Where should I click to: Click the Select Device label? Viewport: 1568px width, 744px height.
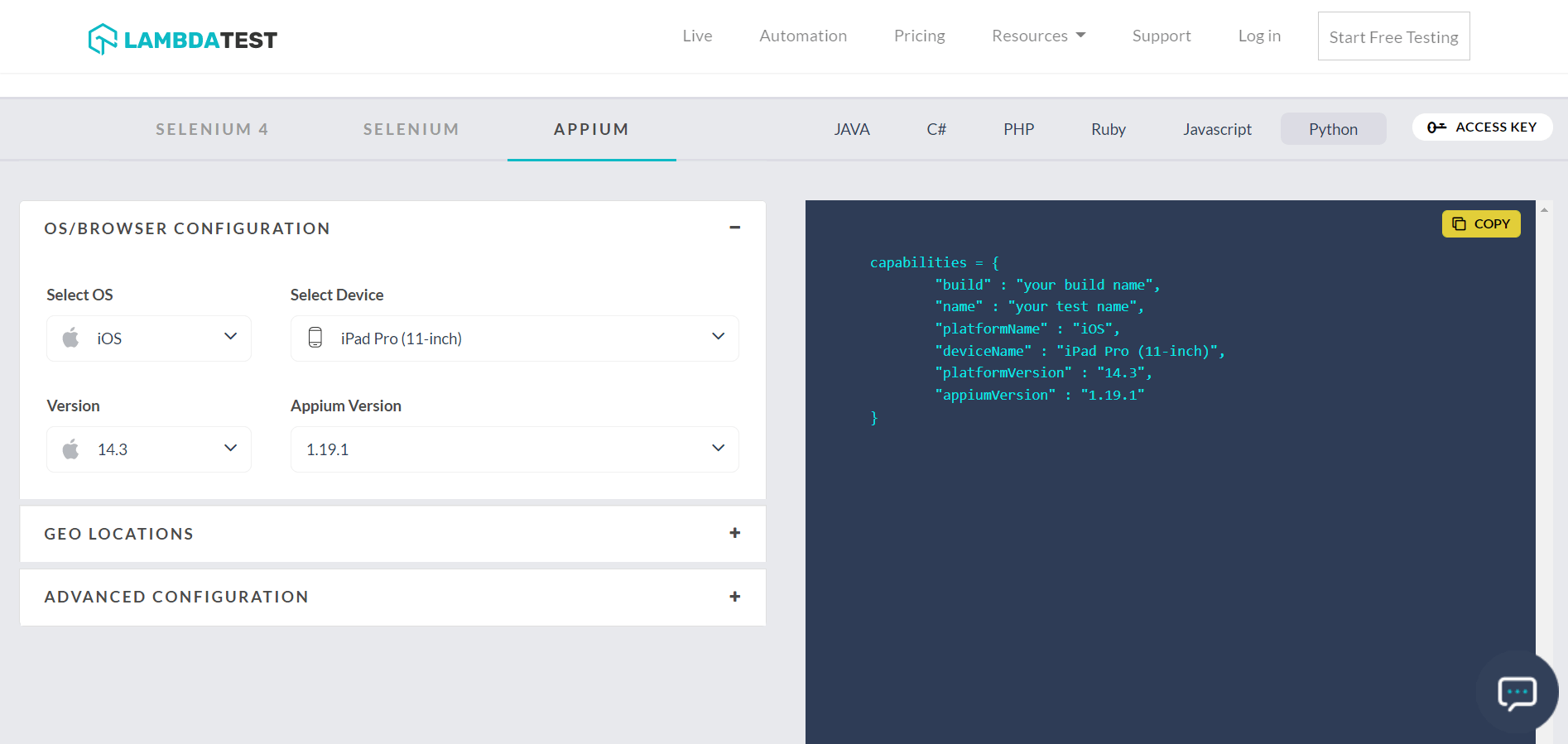pyautogui.click(x=337, y=295)
